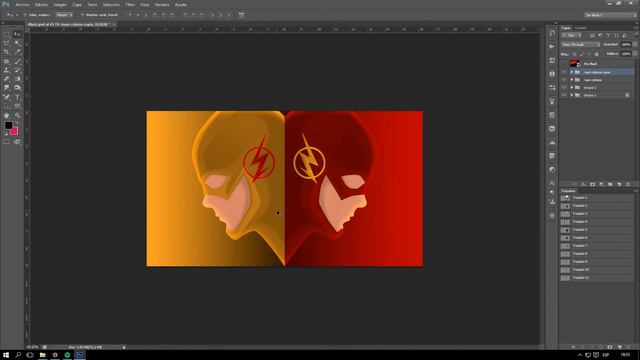Select the Horizontal Type tool
Viewport: 640px width, 360px height.
tap(17, 97)
